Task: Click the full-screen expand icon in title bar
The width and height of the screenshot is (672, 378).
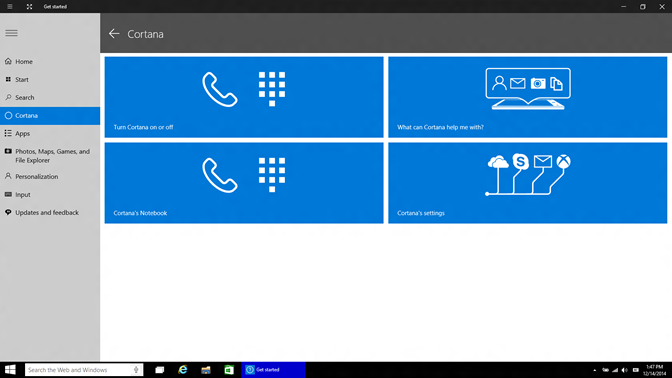Action: click(x=29, y=6)
